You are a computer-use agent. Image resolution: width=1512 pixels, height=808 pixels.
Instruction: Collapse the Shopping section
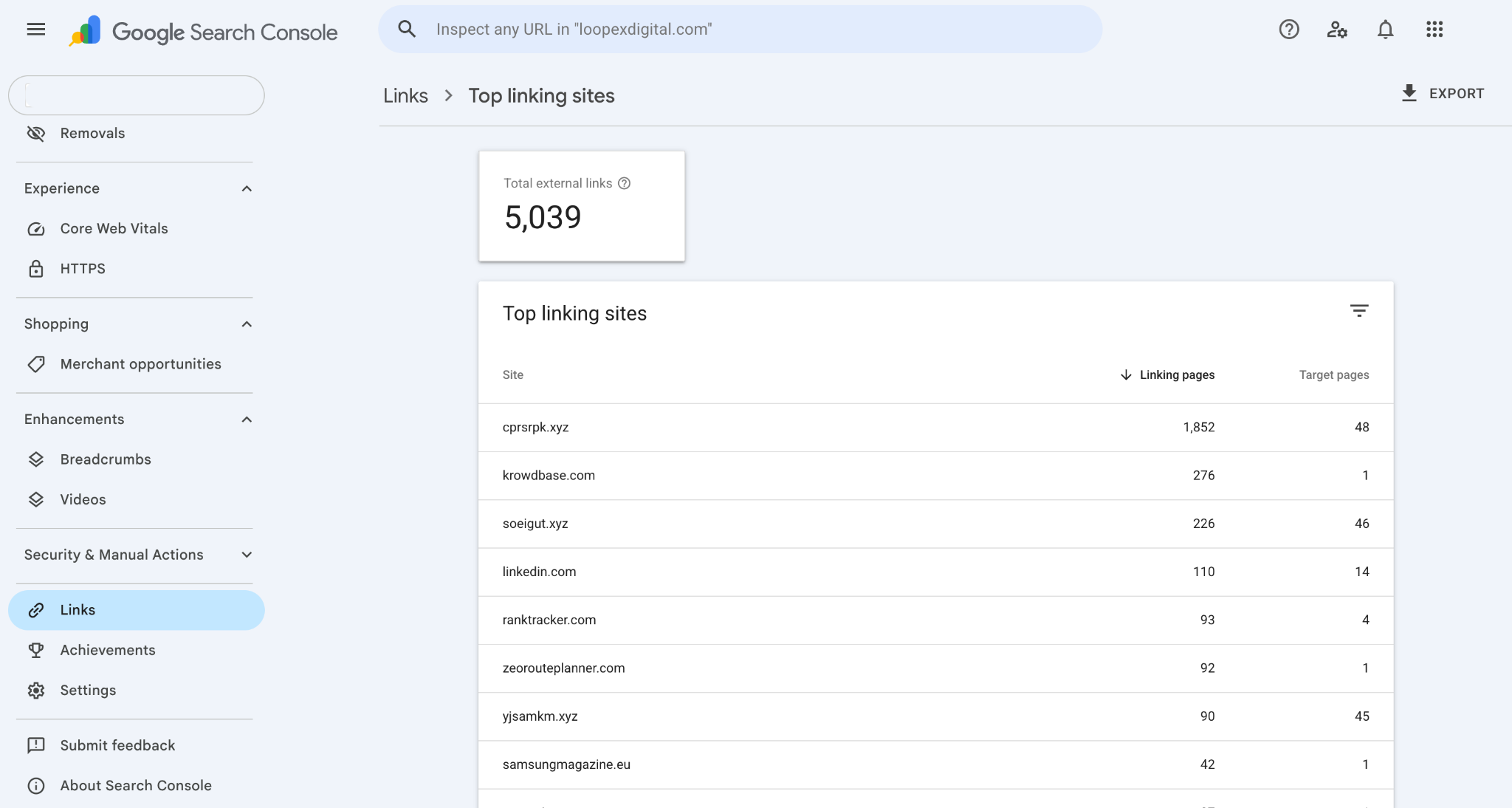pos(247,324)
